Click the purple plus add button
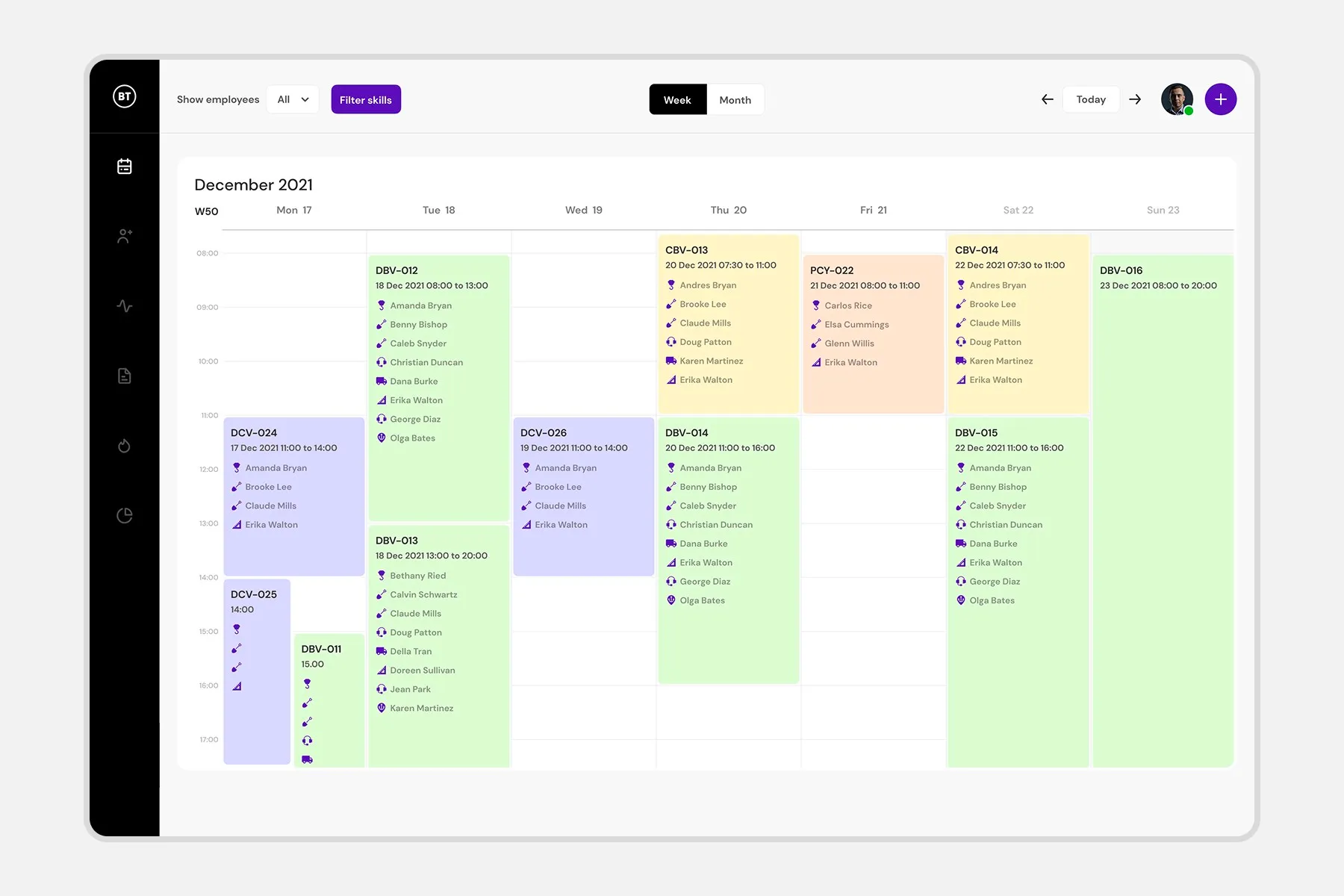Image resolution: width=1344 pixels, height=896 pixels. tap(1221, 99)
